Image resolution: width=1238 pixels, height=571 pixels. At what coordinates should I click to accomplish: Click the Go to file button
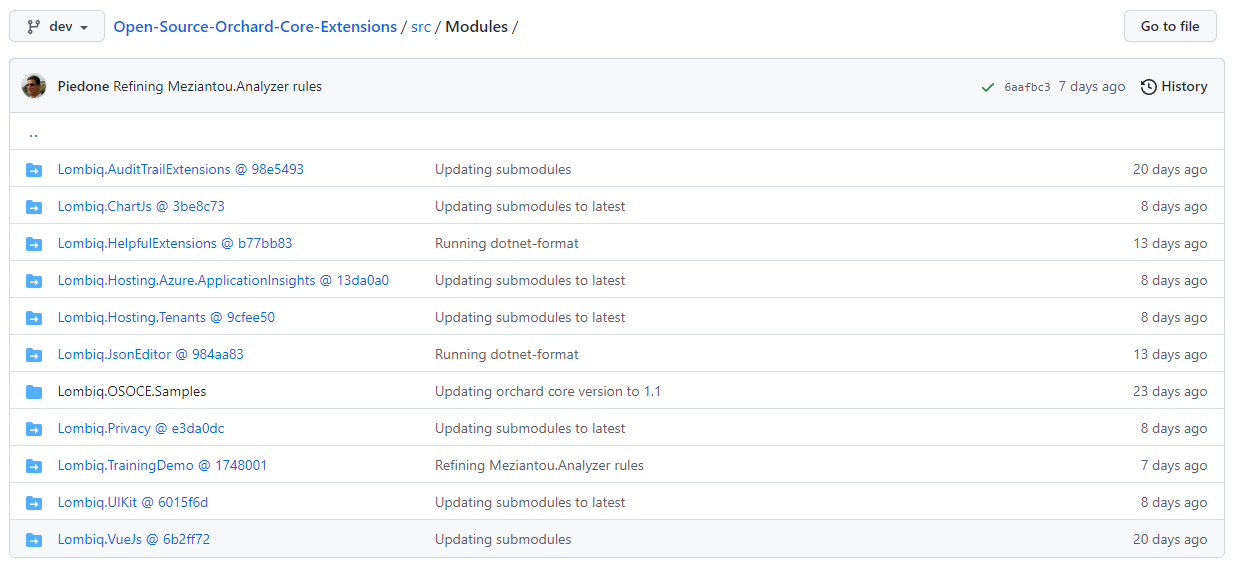(1170, 26)
